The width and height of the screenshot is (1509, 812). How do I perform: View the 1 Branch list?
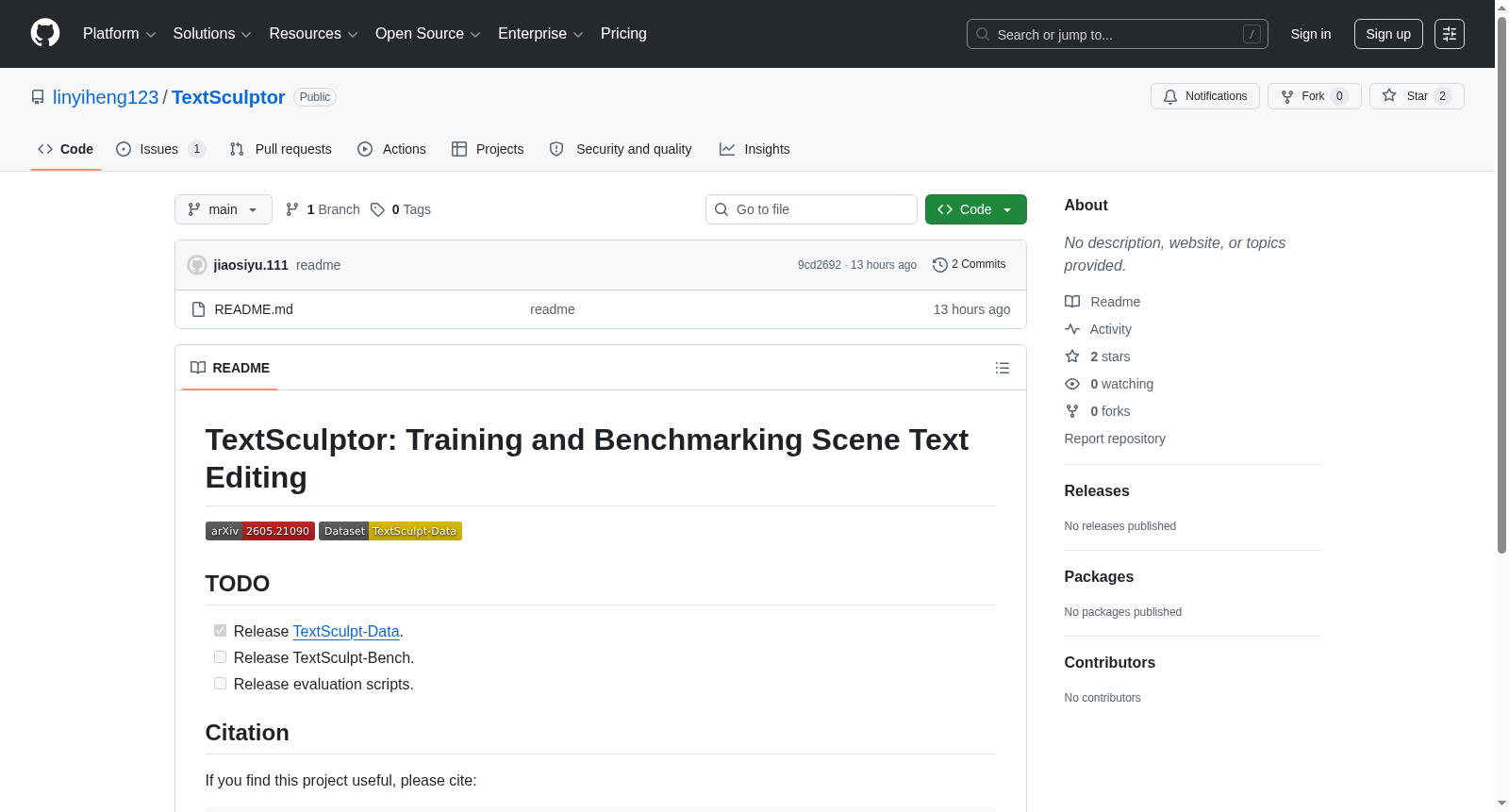(x=323, y=209)
